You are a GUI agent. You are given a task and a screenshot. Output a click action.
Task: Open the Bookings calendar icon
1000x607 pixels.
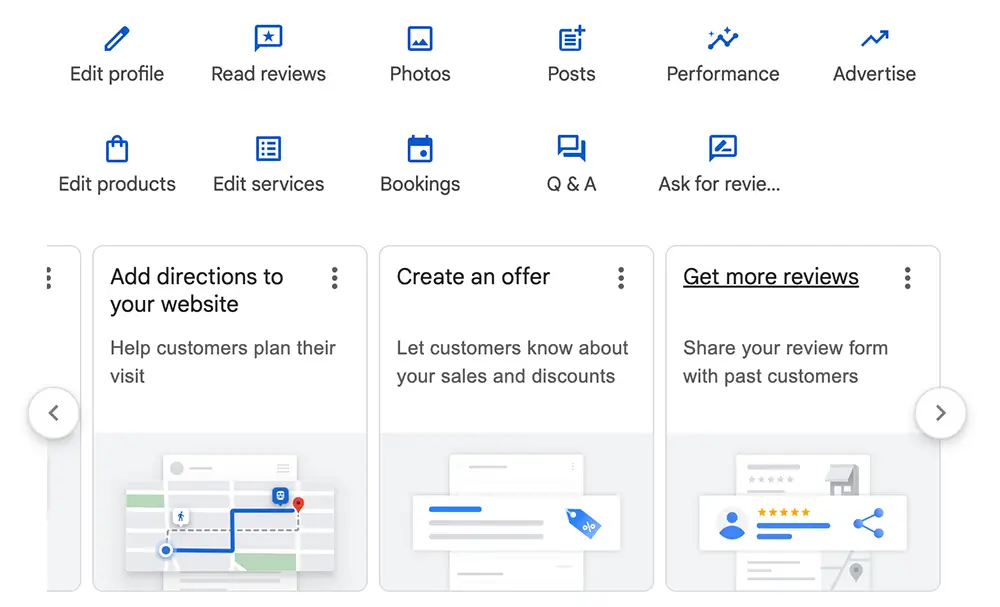pos(420,149)
